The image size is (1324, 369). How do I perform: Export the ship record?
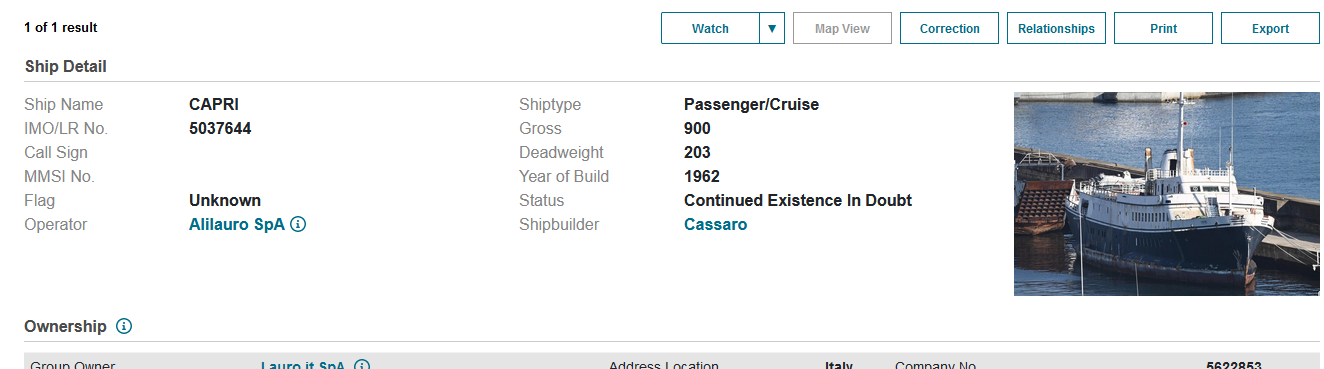pyautogui.click(x=1270, y=28)
